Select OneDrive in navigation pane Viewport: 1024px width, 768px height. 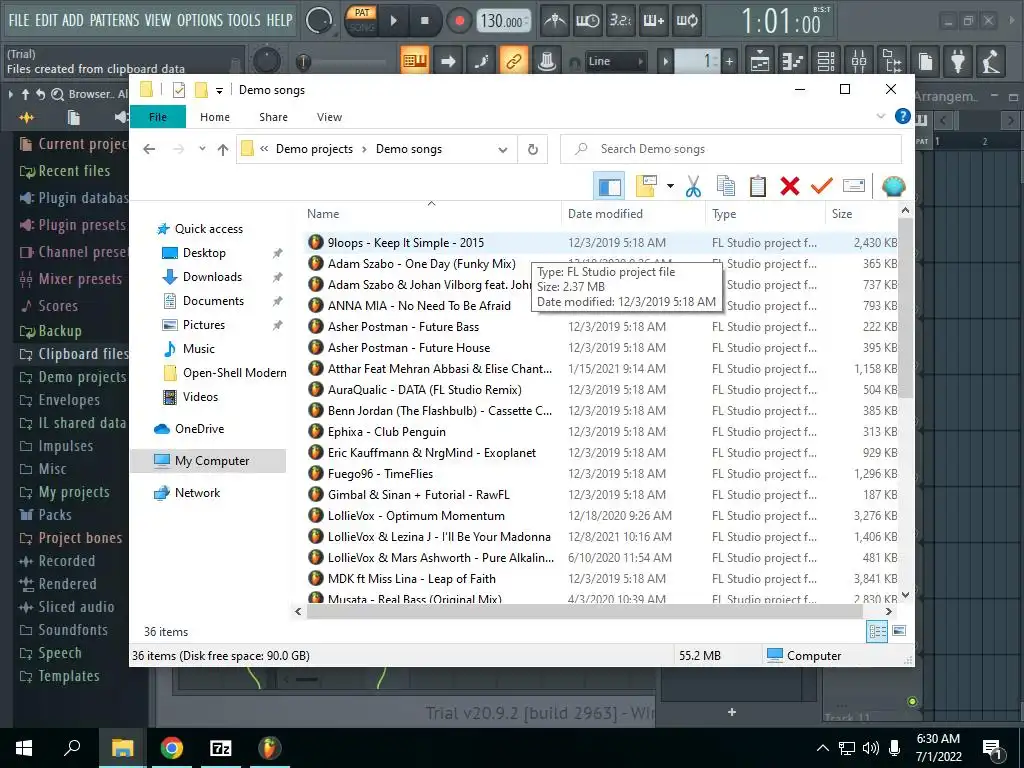(199, 429)
